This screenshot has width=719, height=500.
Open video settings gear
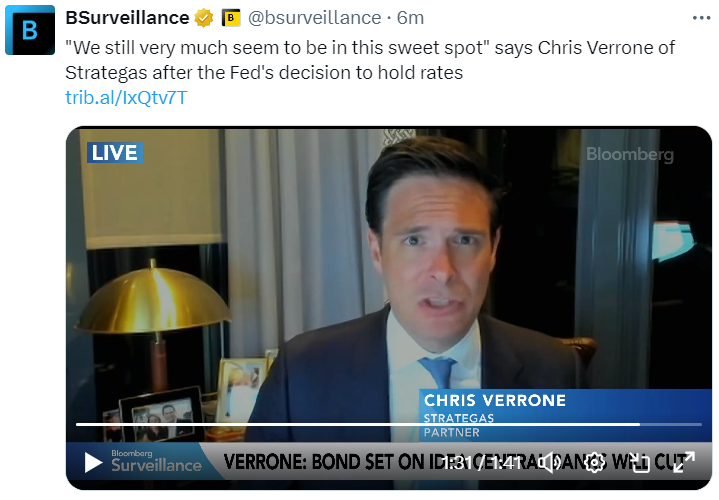(x=595, y=462)
